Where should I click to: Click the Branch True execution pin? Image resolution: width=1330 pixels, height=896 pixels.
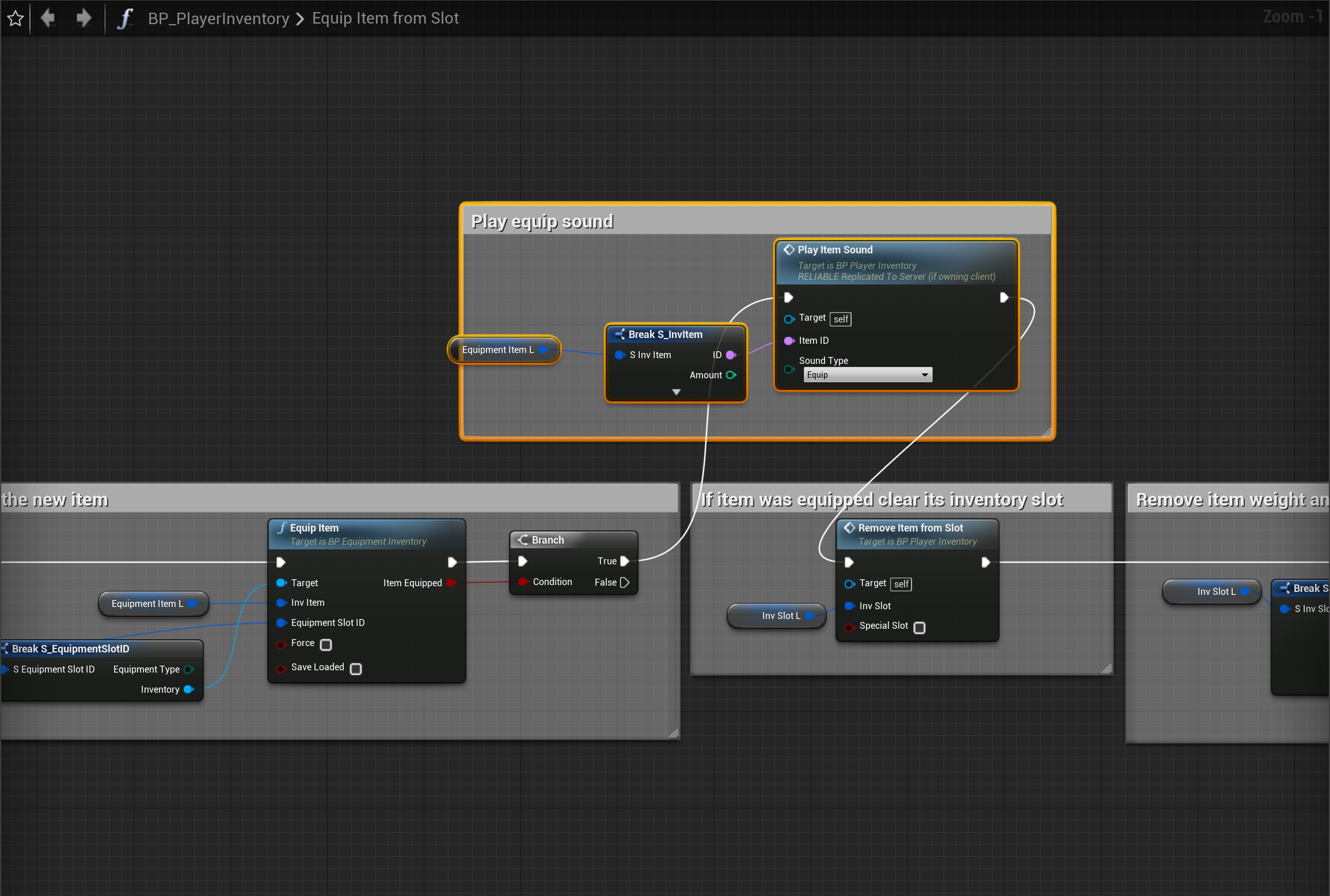click(x=624, y=561)
